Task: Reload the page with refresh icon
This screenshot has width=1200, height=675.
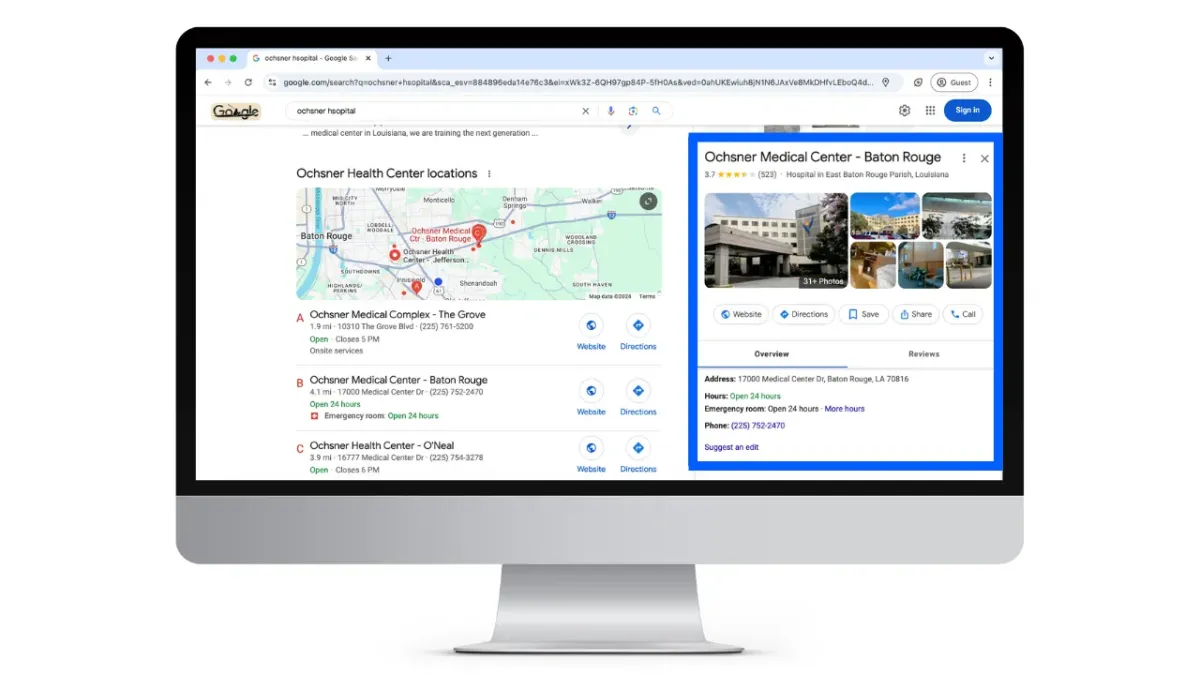Action: coord(248,83)
